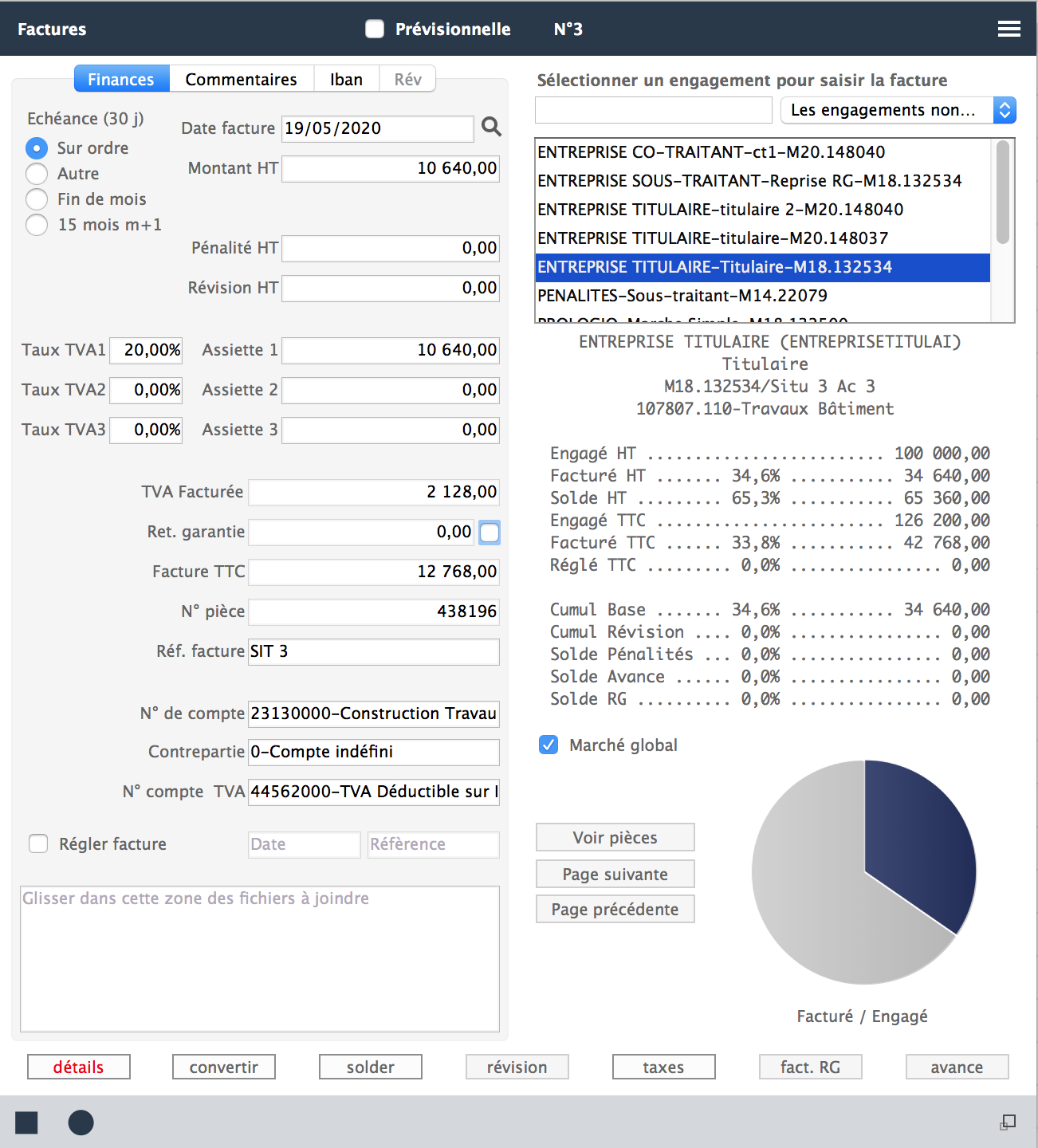Click the dark circle icon in bottom bar

[x=81, y=1122]
